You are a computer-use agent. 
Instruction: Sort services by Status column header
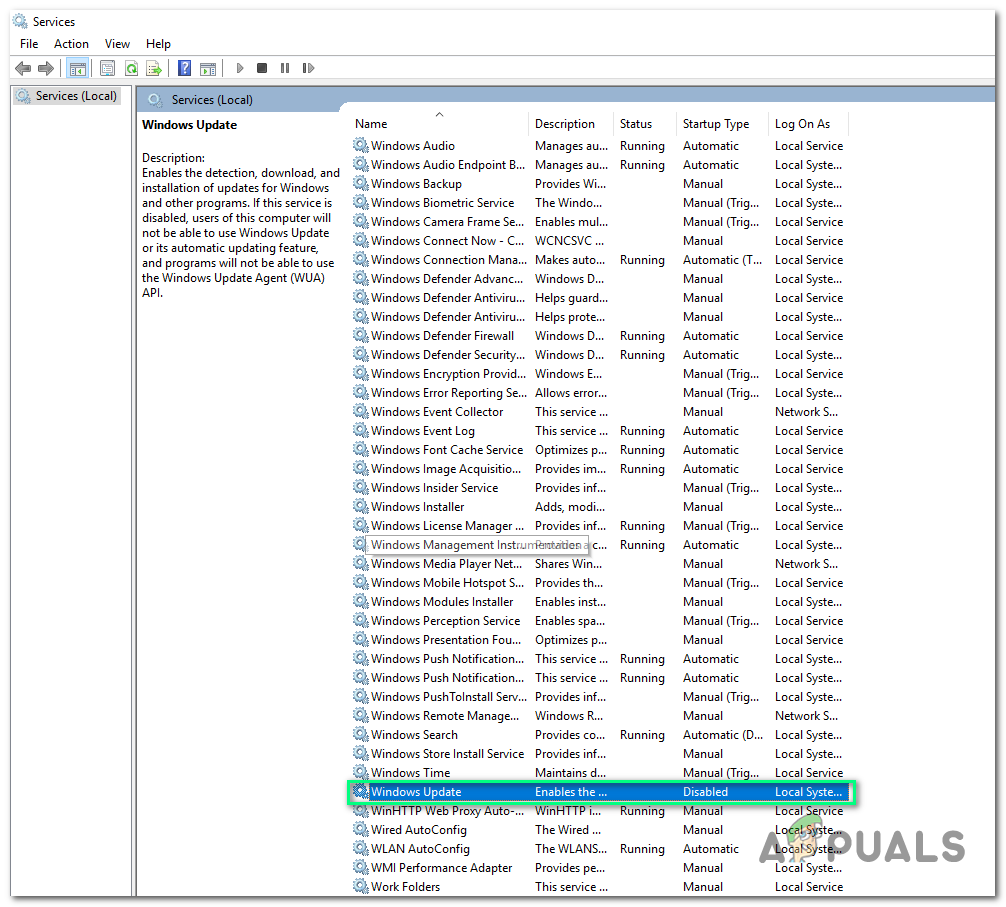[635, 124]
